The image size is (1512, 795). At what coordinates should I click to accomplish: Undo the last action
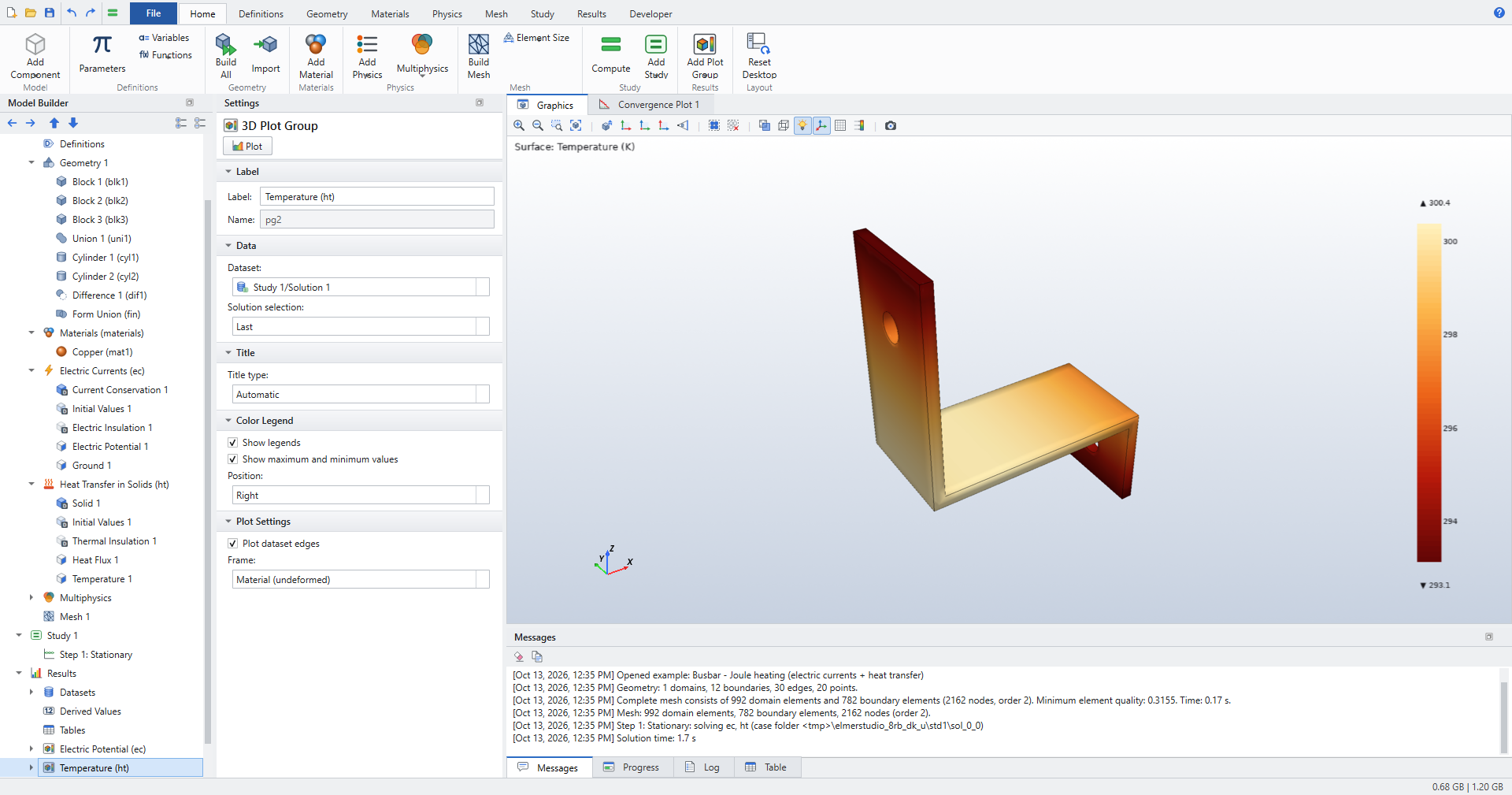[72, 13]
